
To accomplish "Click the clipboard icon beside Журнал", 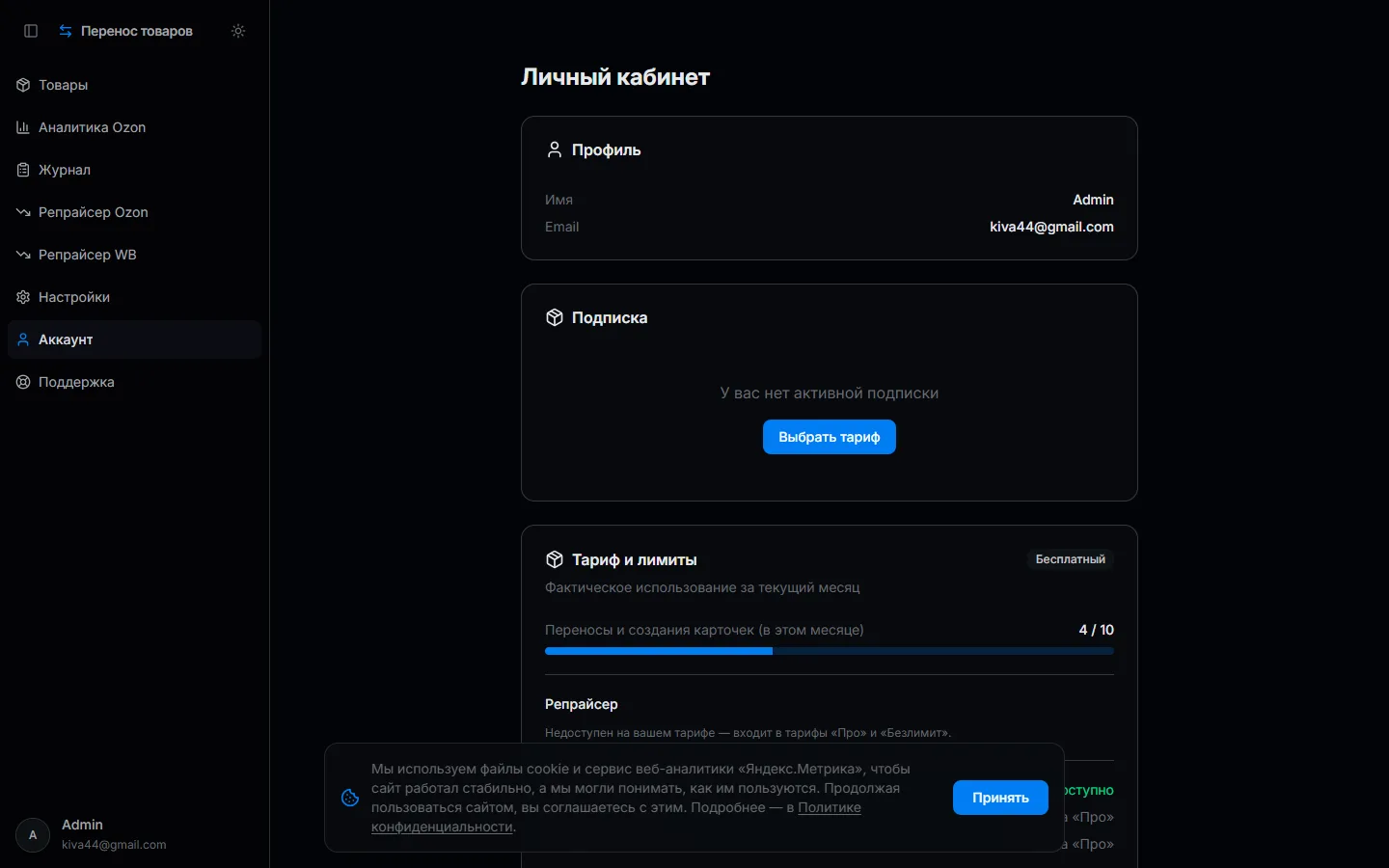I will [23, 170].
